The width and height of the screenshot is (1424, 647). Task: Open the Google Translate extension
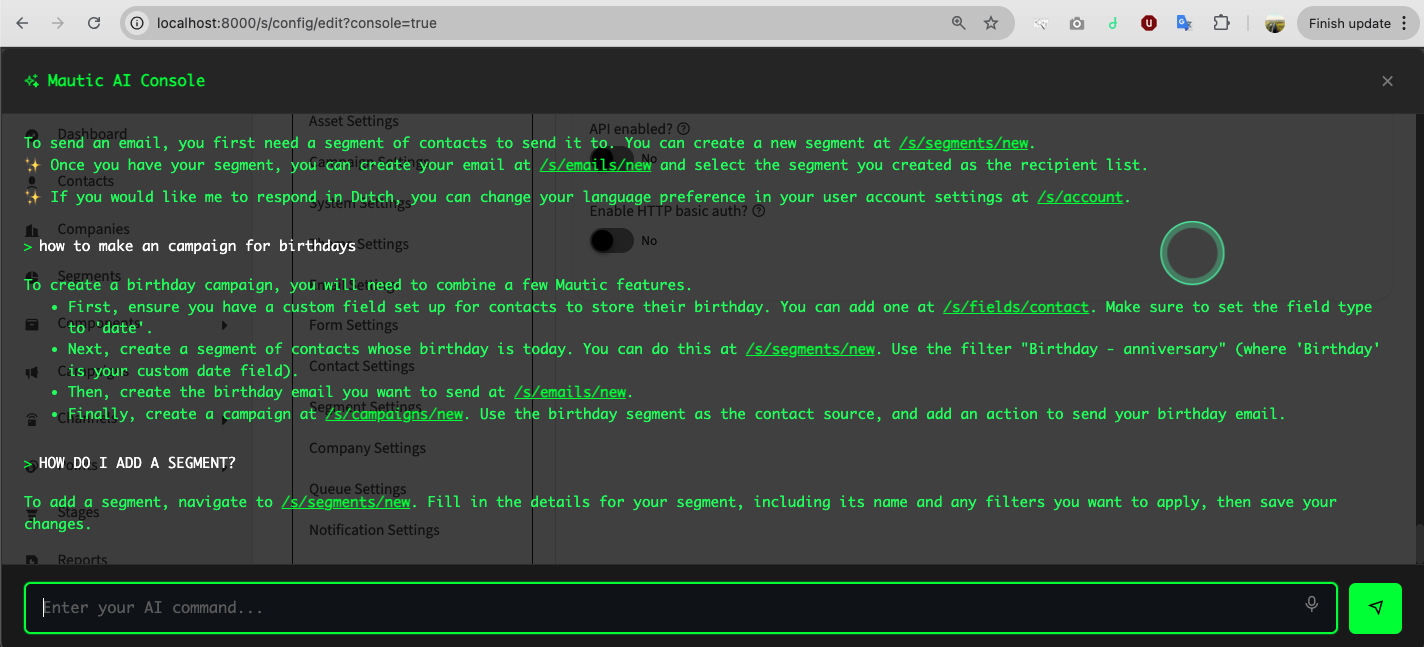coord(1184,23)
